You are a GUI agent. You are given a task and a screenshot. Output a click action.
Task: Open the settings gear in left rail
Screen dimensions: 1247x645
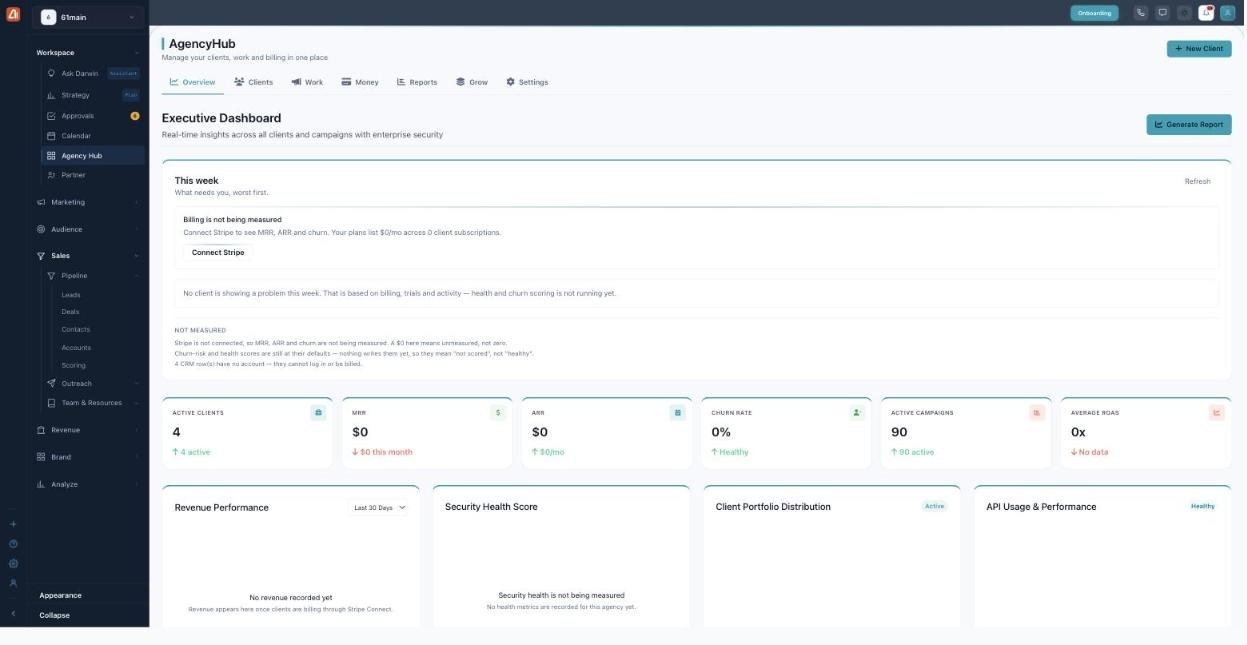[x=13, y=563]
